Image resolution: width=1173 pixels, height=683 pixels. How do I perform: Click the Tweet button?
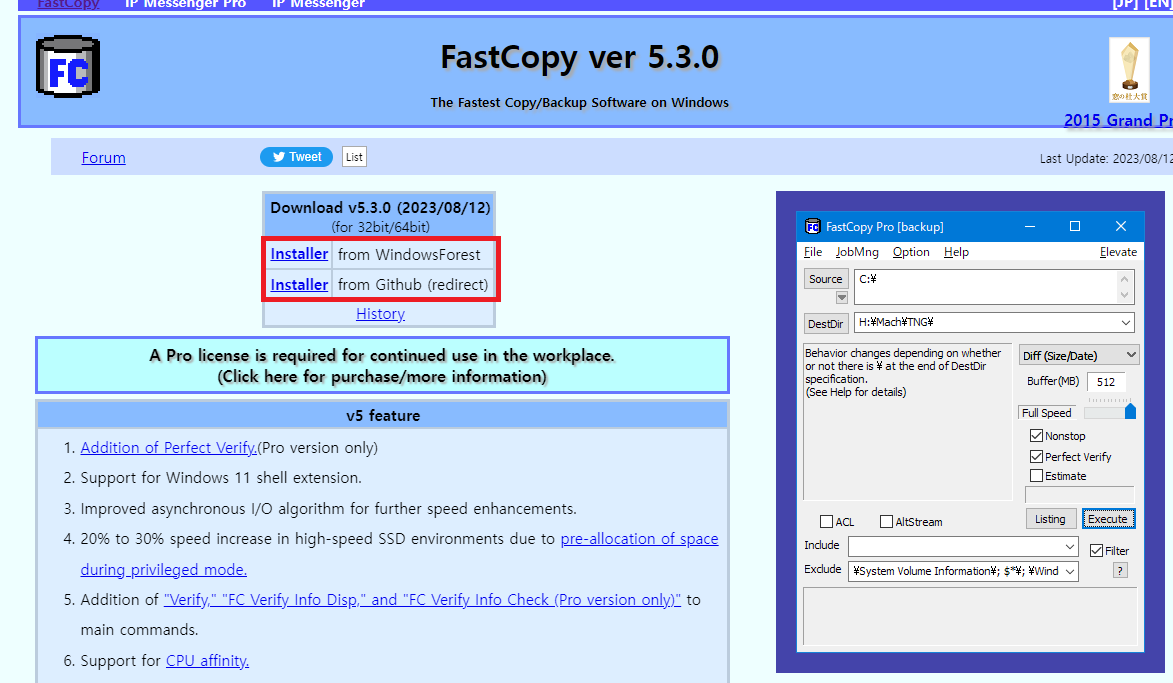click(296, 157)
